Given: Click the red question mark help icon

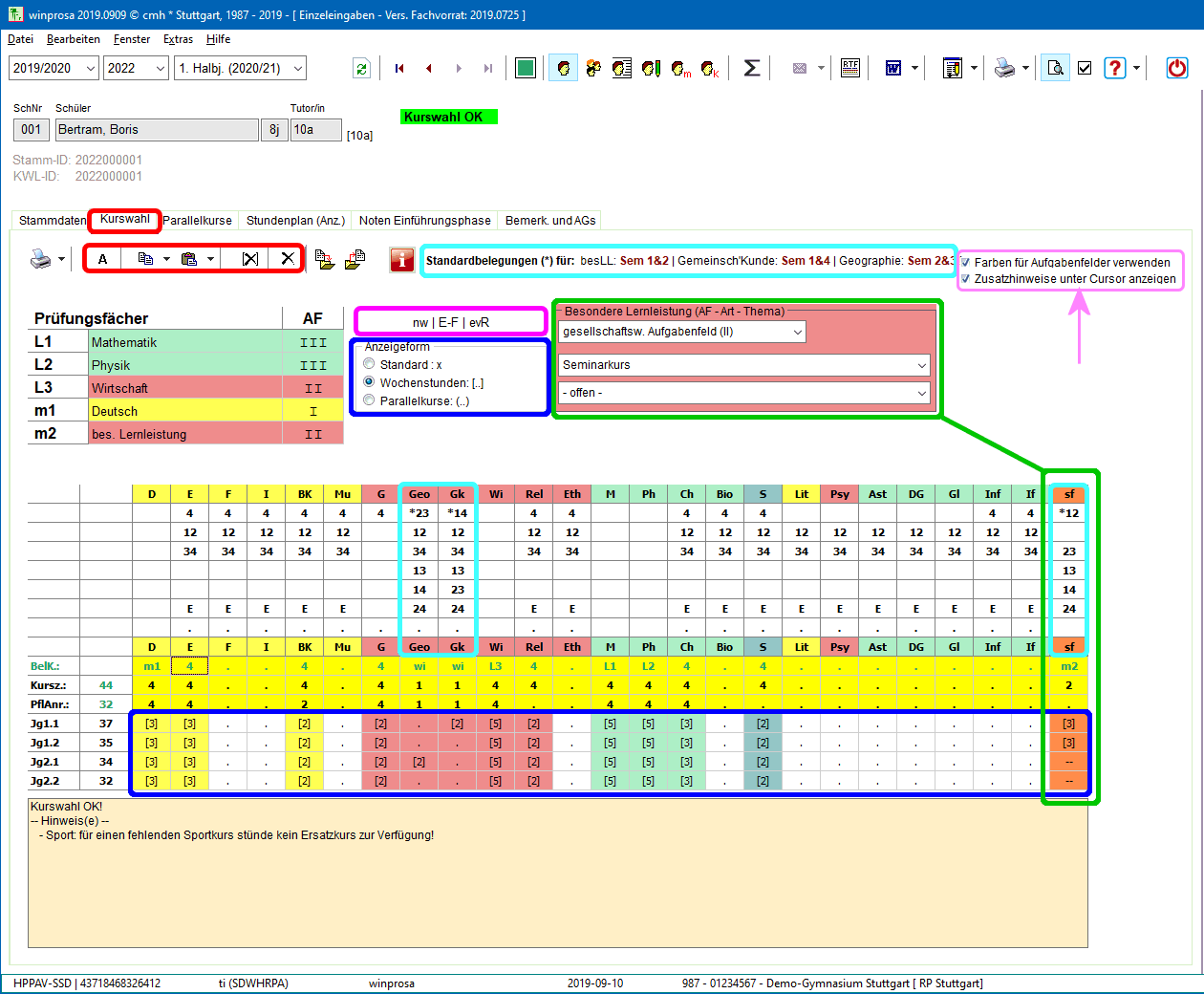Looking at the screenshot, I should (1114, 68).
